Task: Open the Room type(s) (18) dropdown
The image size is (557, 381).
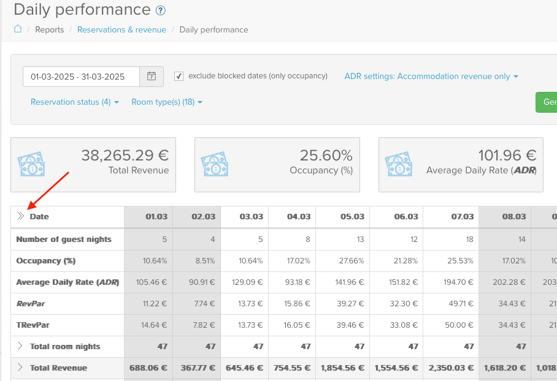Action: click(x=167, y=102)
